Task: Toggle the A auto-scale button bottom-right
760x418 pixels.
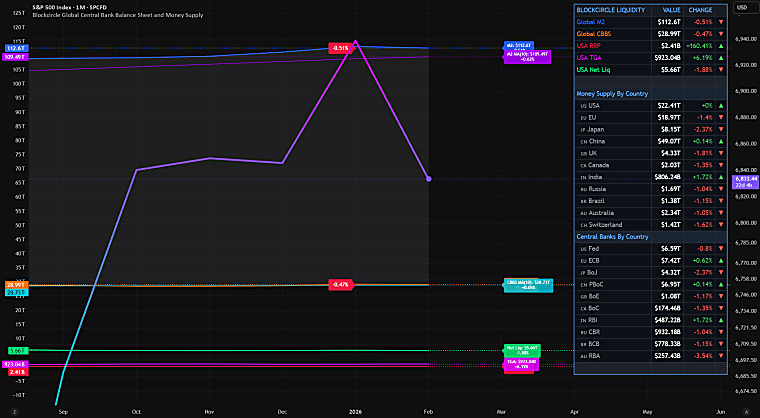Action: point(746,412)
